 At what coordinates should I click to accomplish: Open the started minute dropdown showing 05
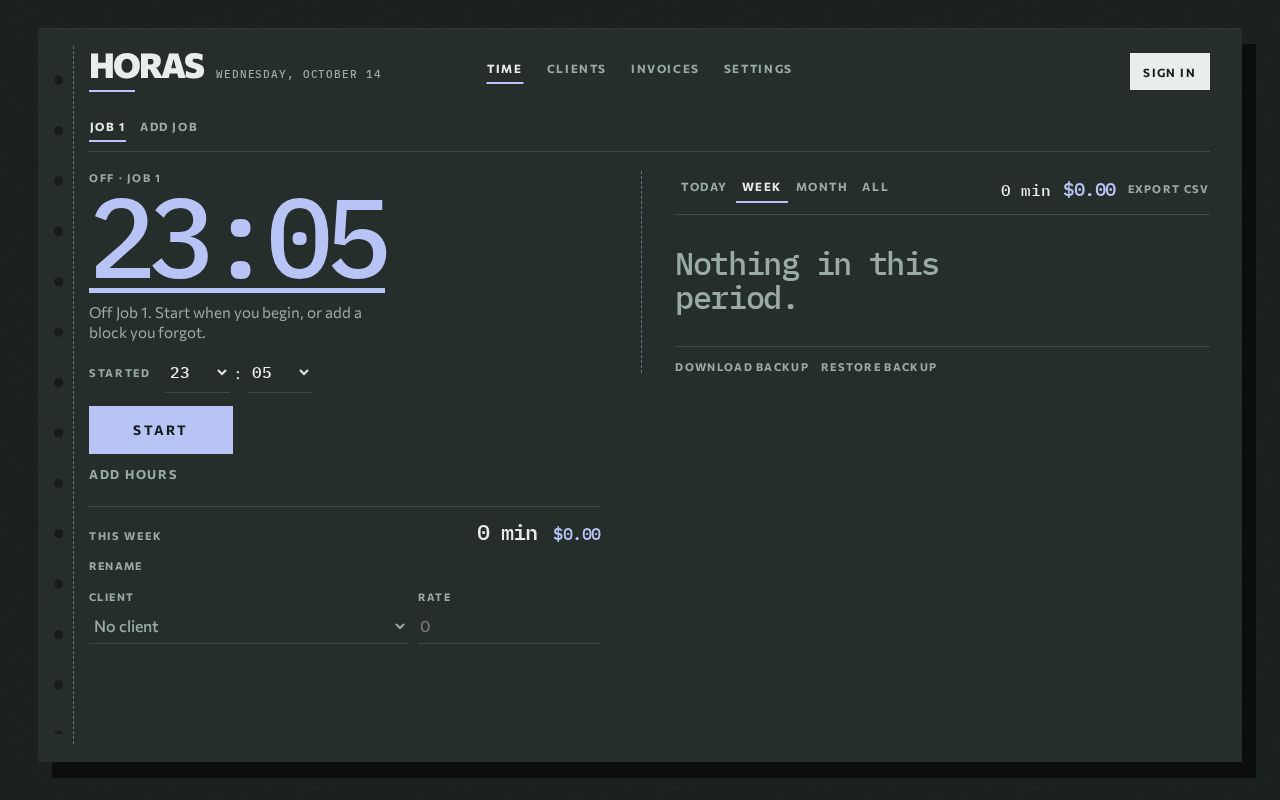tap(279, 373)
